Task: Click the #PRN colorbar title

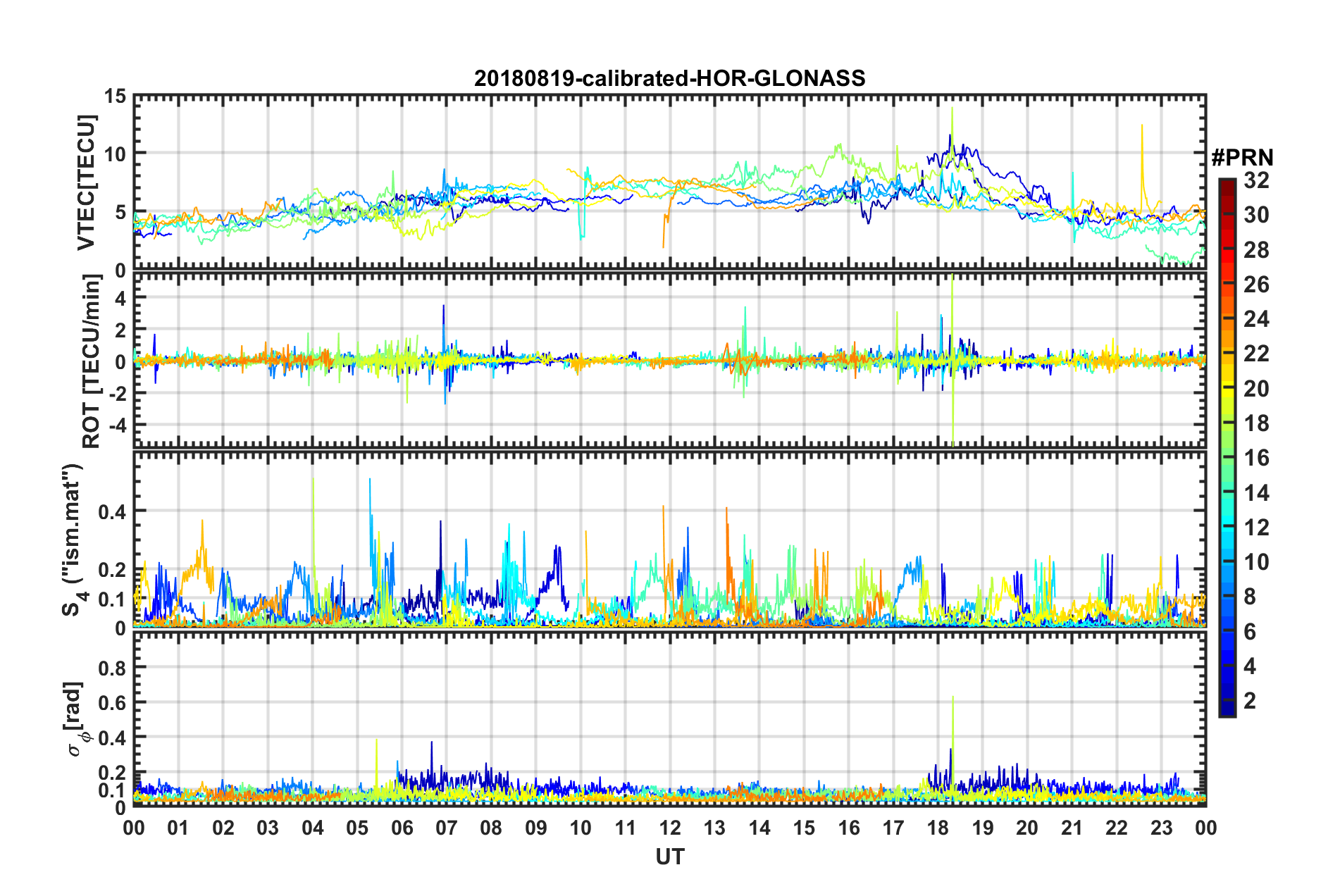Action: click(1242, 158)
